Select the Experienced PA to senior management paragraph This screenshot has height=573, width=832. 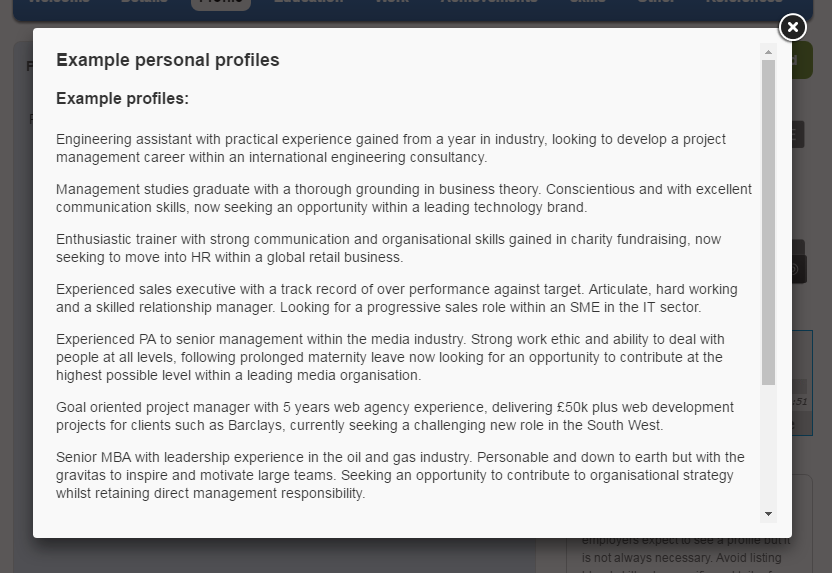click(391, 357)
